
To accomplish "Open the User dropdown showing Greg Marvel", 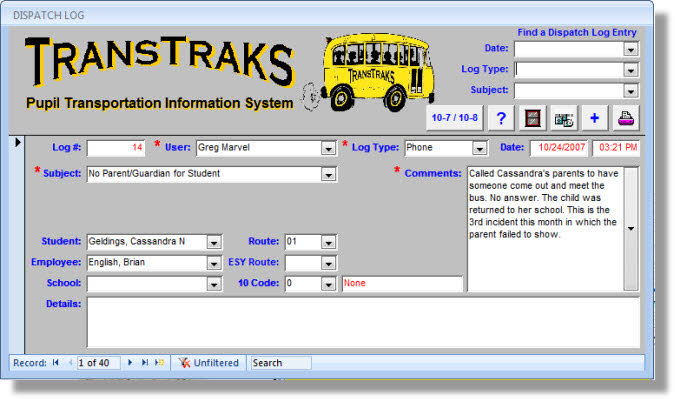I will coord(328,148).
